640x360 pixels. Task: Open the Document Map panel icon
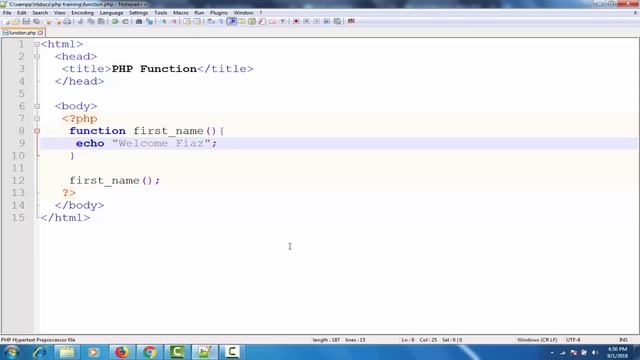point(252,21)
